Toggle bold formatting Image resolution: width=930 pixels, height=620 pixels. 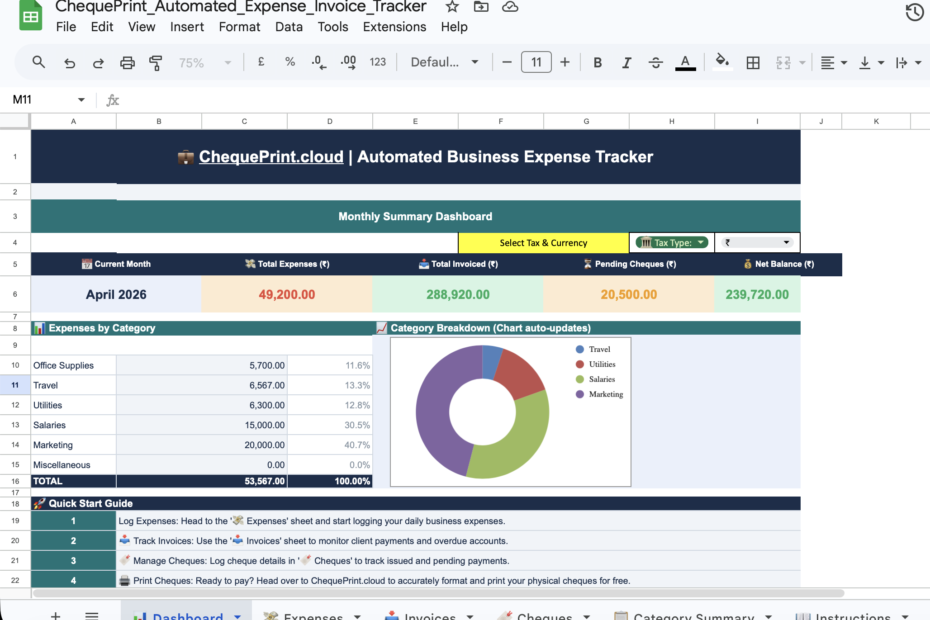click(x=597, y=62)
